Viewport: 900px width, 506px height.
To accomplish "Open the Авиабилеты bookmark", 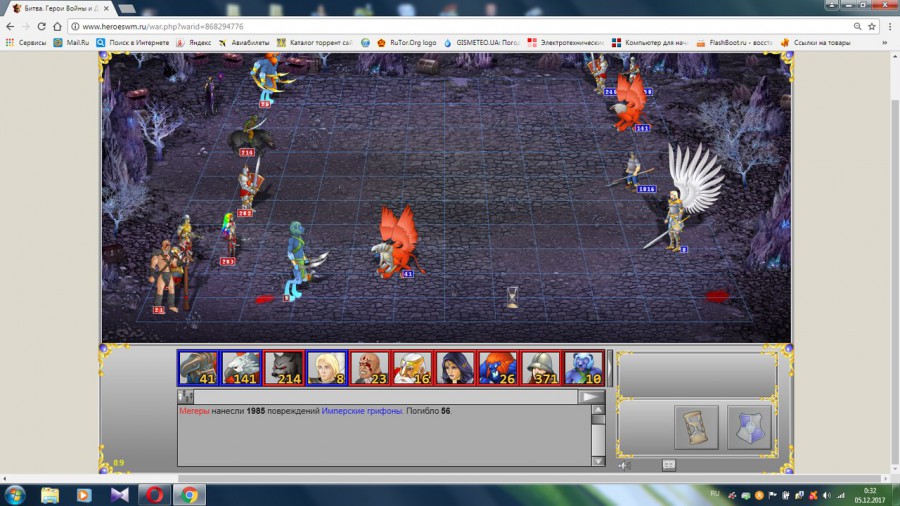I will click(244, 42).
